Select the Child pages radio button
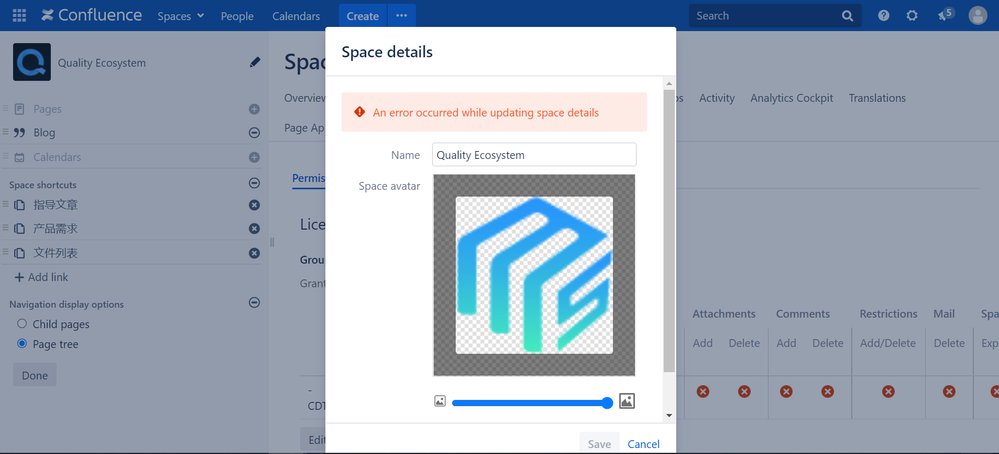The width and height of the screenshot is (999, 454). click(22, 323)
